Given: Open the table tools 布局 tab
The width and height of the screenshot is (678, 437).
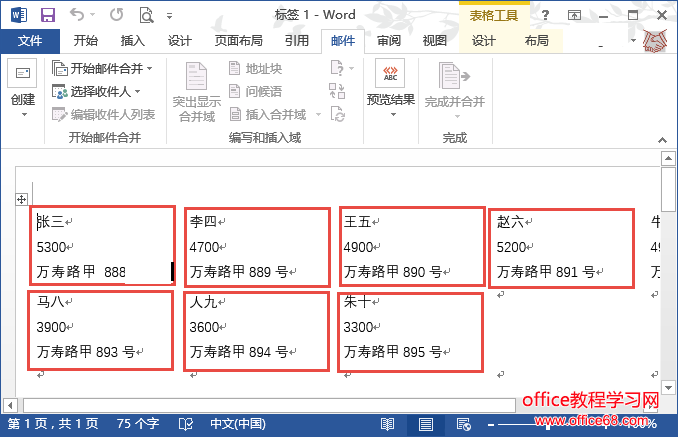Looking at the screenshot, I should (537, 41).
